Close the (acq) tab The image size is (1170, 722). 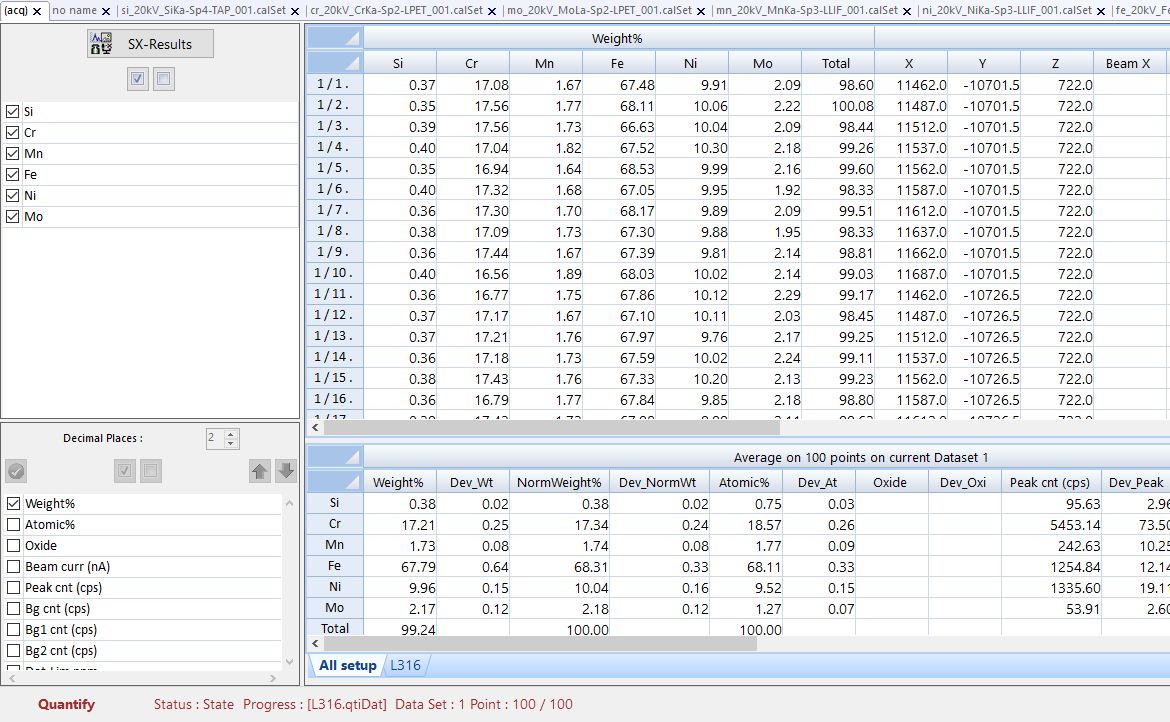[x=37, y=11]
